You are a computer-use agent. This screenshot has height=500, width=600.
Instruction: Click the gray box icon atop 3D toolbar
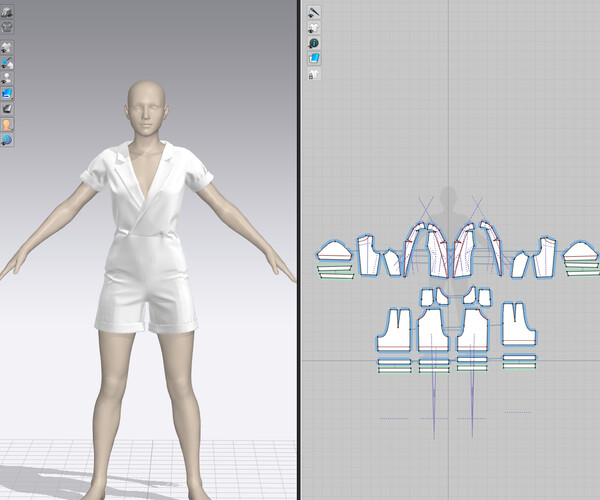7,12
